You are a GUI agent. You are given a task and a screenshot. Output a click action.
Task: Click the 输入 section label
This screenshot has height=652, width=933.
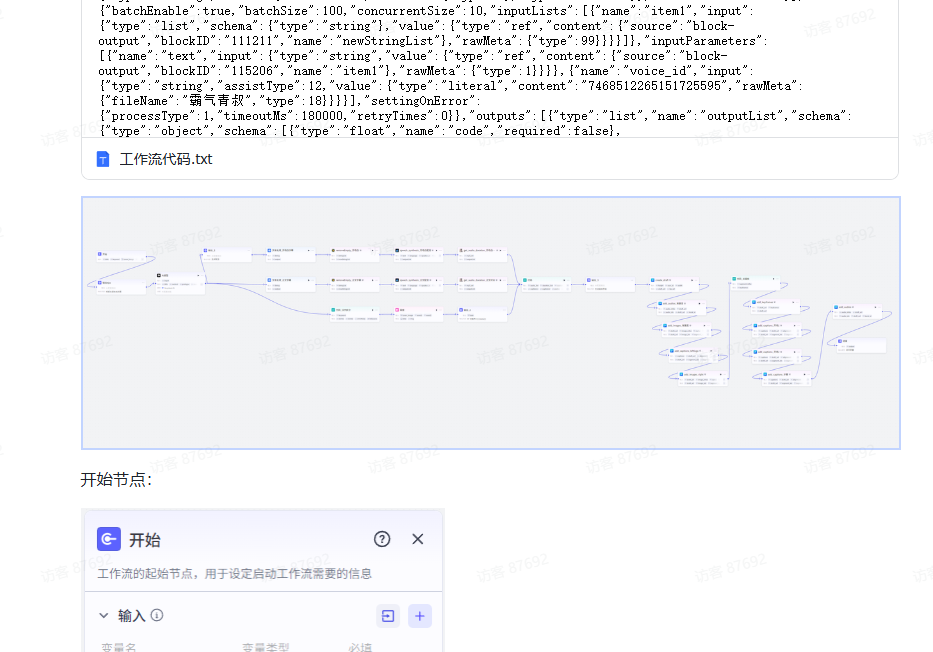pyautogui.click(x=132, y=615)
